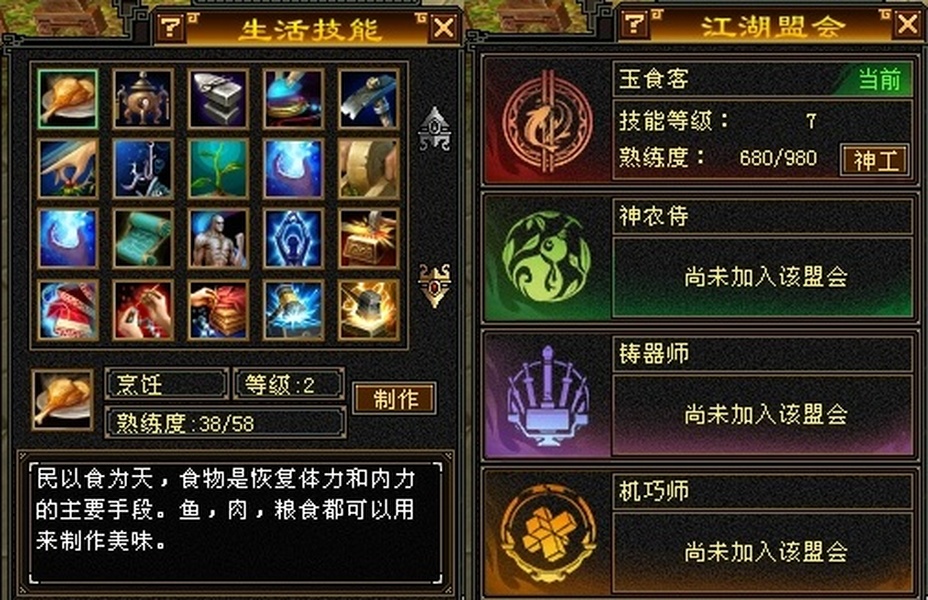Select the bronze incense cauldron skill icon
The image size is (928, 600).
(143, 99)
